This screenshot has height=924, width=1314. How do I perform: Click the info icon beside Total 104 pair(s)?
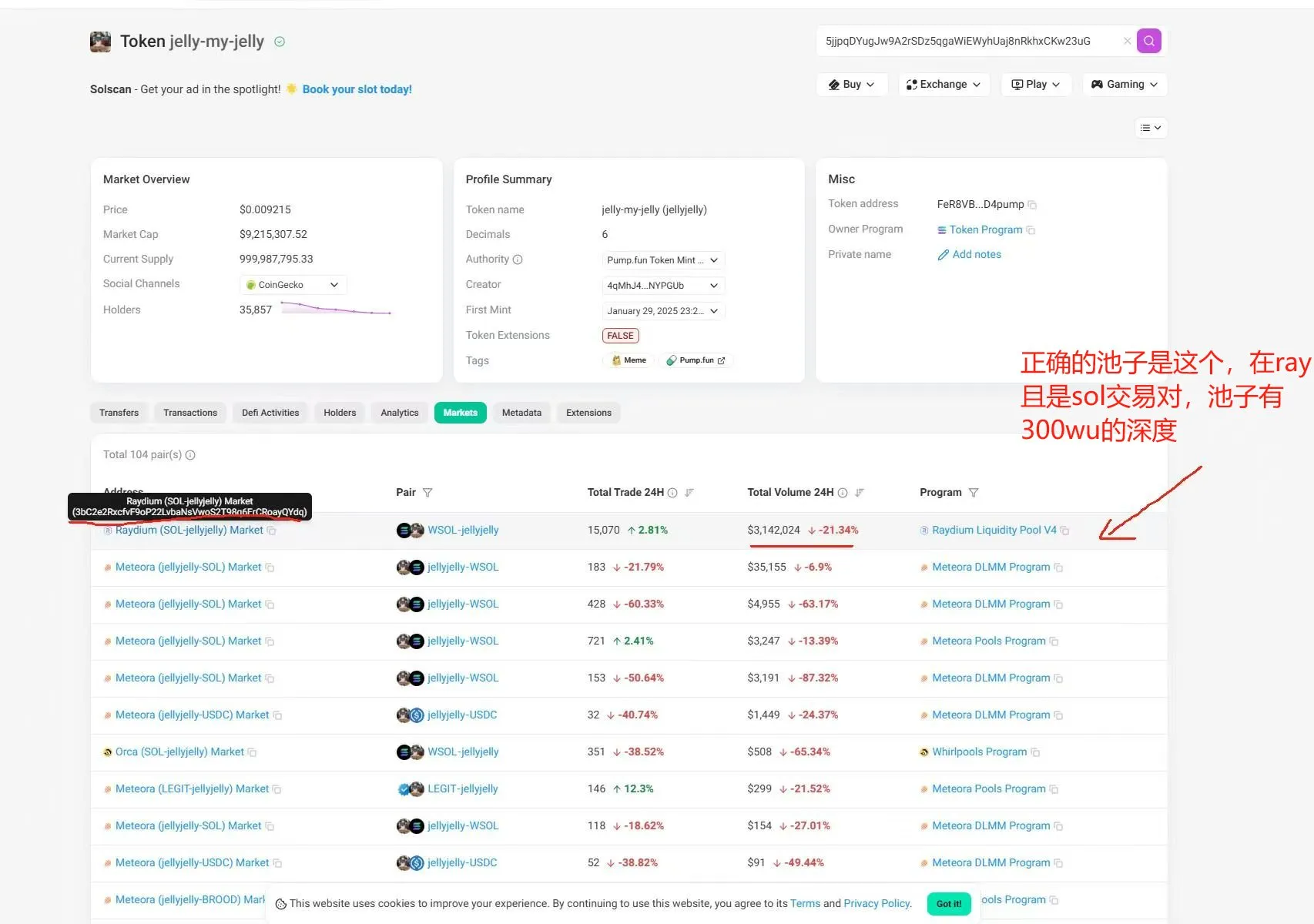(190, 455)
